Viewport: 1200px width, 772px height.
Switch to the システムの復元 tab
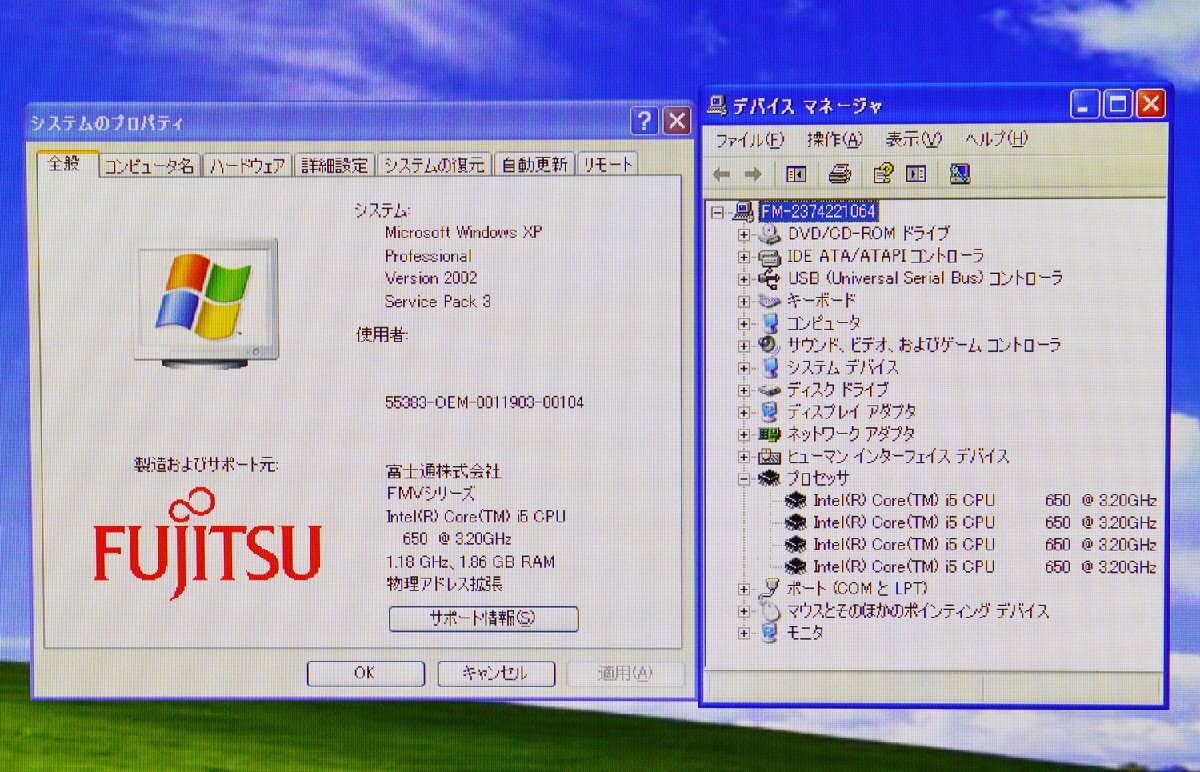pos(435,166)
